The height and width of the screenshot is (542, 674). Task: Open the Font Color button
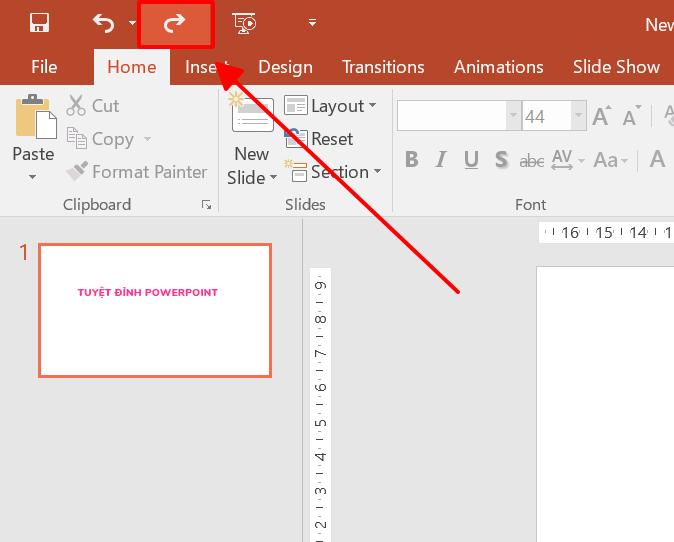coord(658,159)
